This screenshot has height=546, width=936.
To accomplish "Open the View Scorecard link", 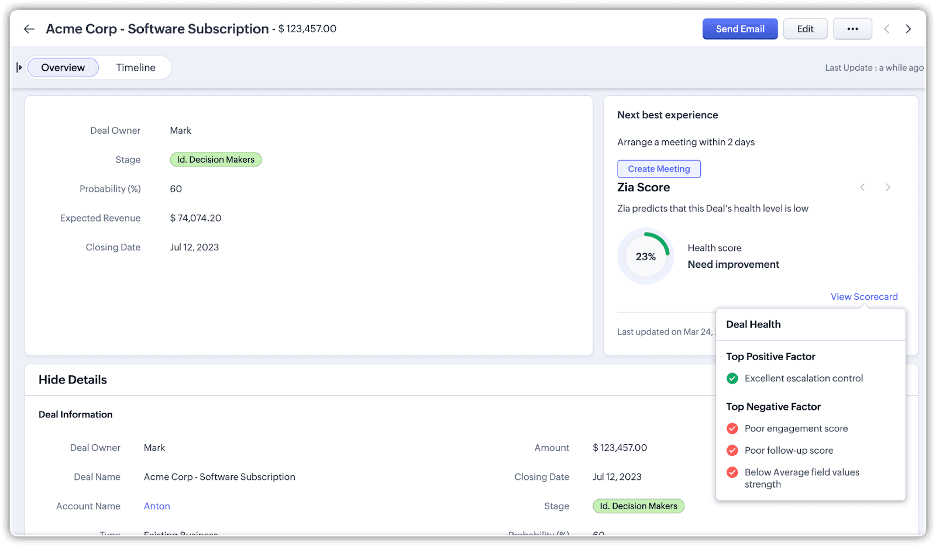I will click(863, 297).
